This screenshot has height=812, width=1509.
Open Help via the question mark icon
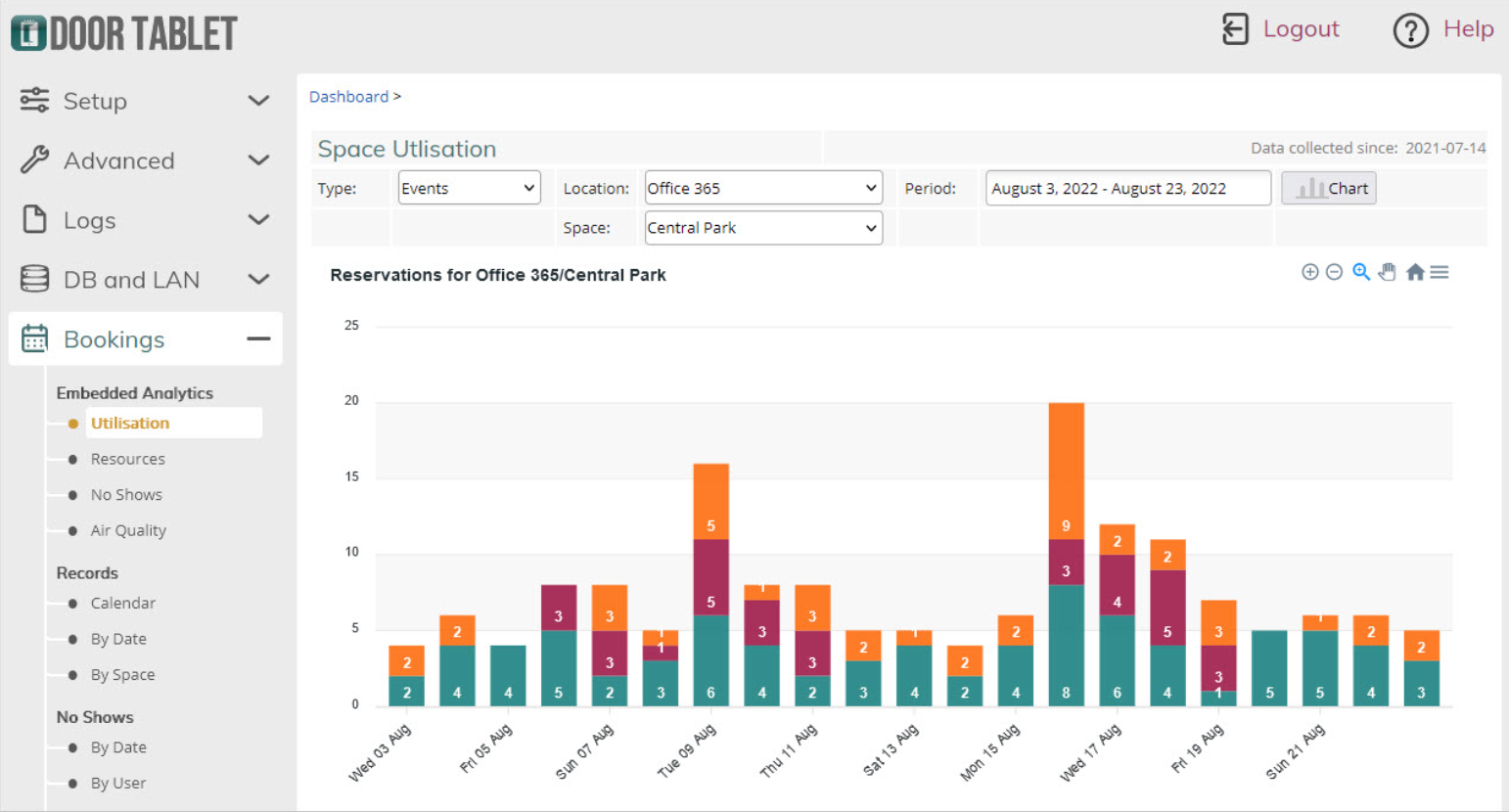pos(1410,30)
